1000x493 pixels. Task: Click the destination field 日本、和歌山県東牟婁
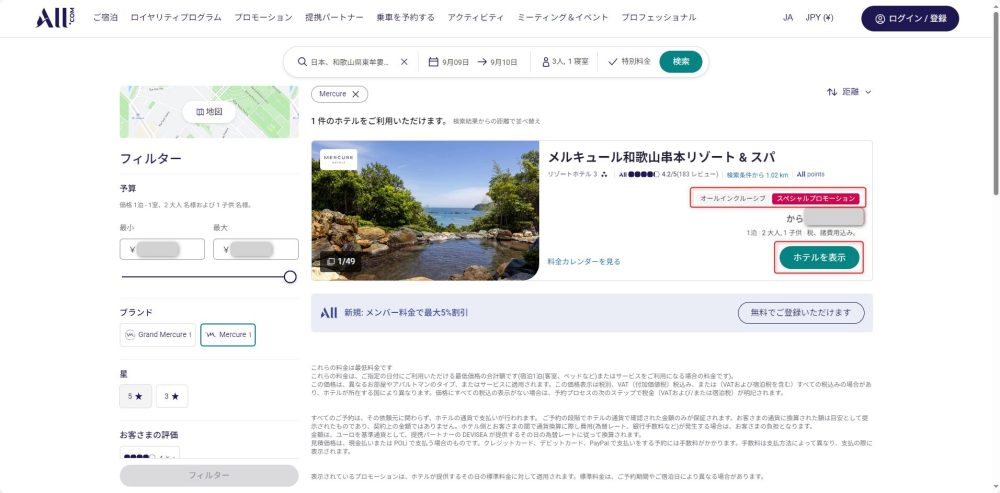[349, 62]
